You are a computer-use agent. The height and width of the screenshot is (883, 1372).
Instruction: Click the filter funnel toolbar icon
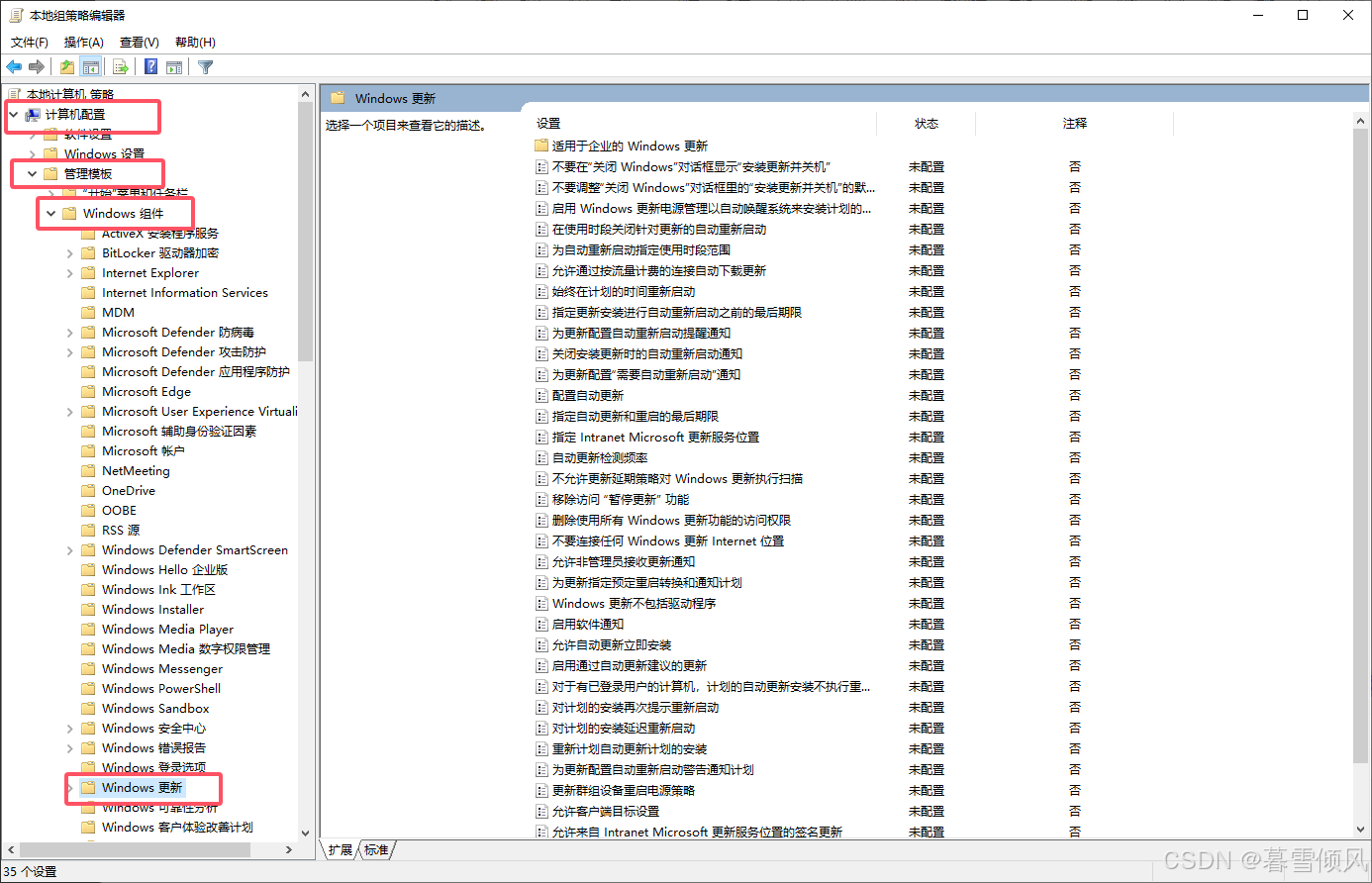pos(205,67)
